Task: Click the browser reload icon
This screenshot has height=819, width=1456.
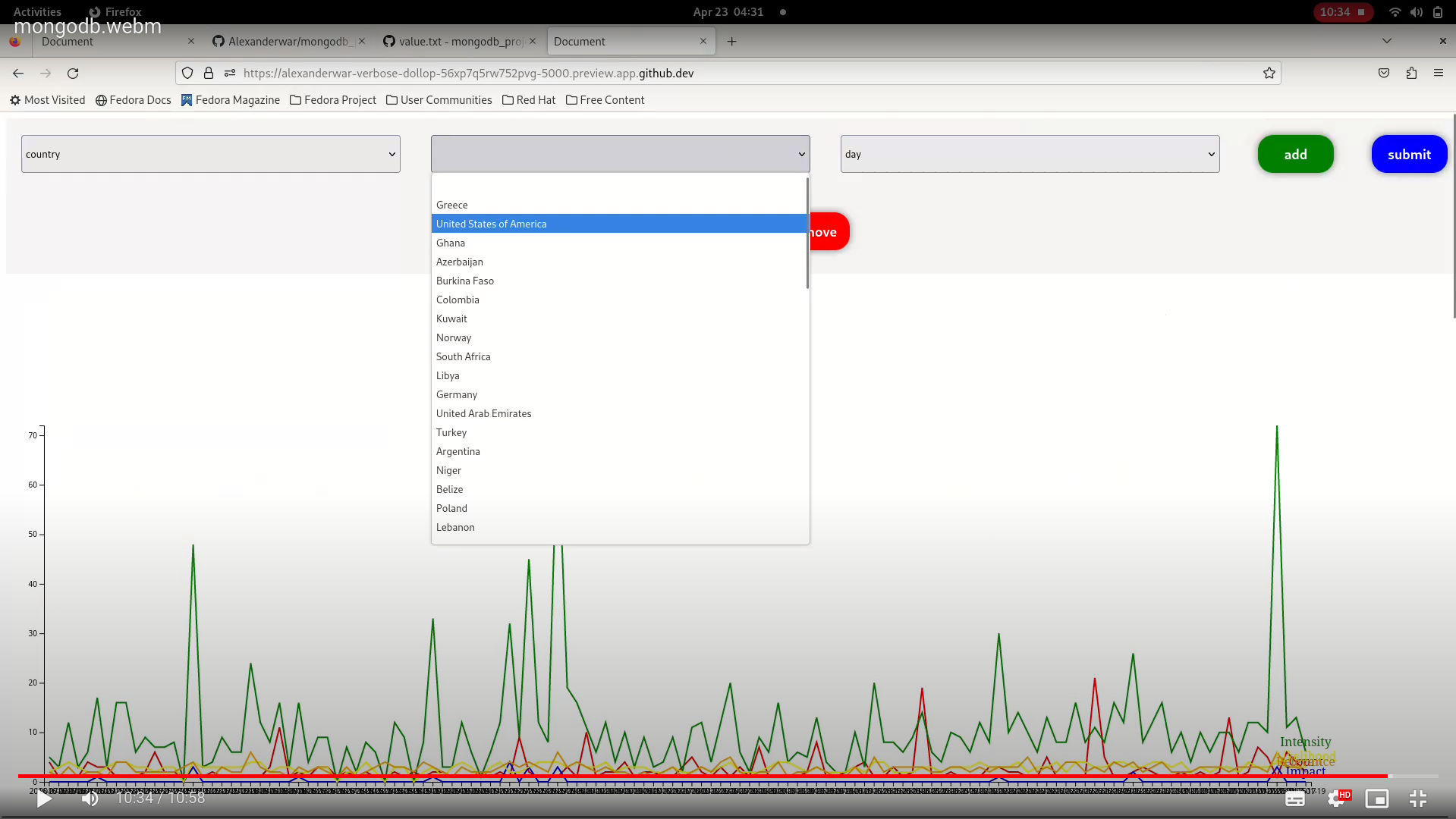Action: pos(73,74)
